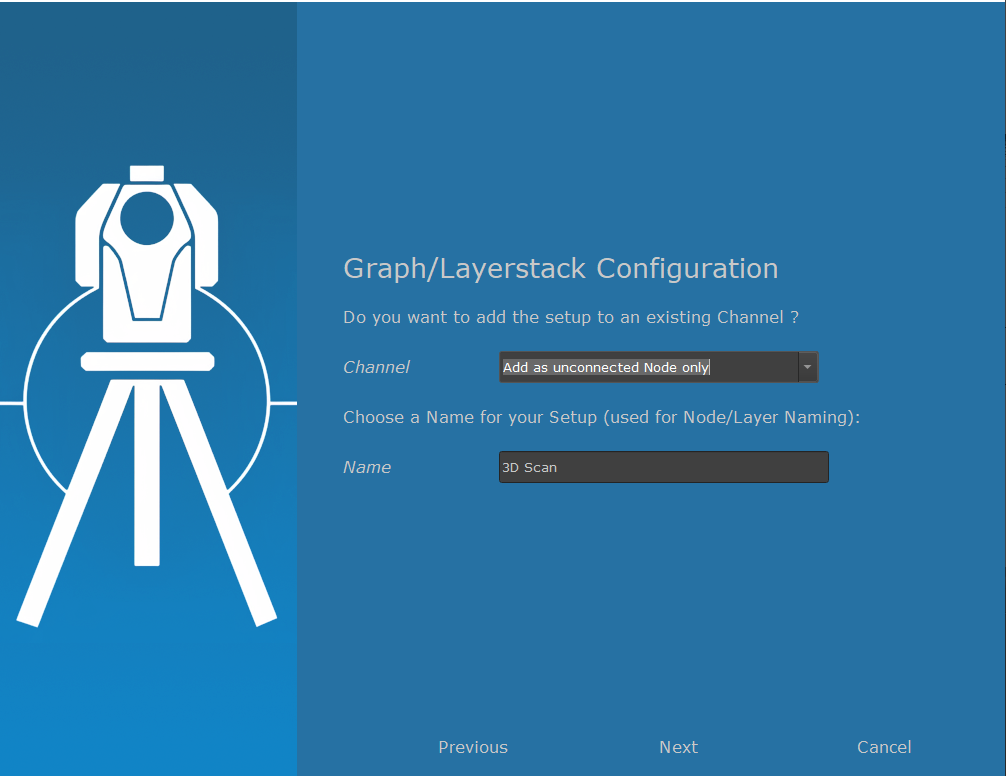
Task: Click the left tripod leg graphic
Action: click(70, 510)
